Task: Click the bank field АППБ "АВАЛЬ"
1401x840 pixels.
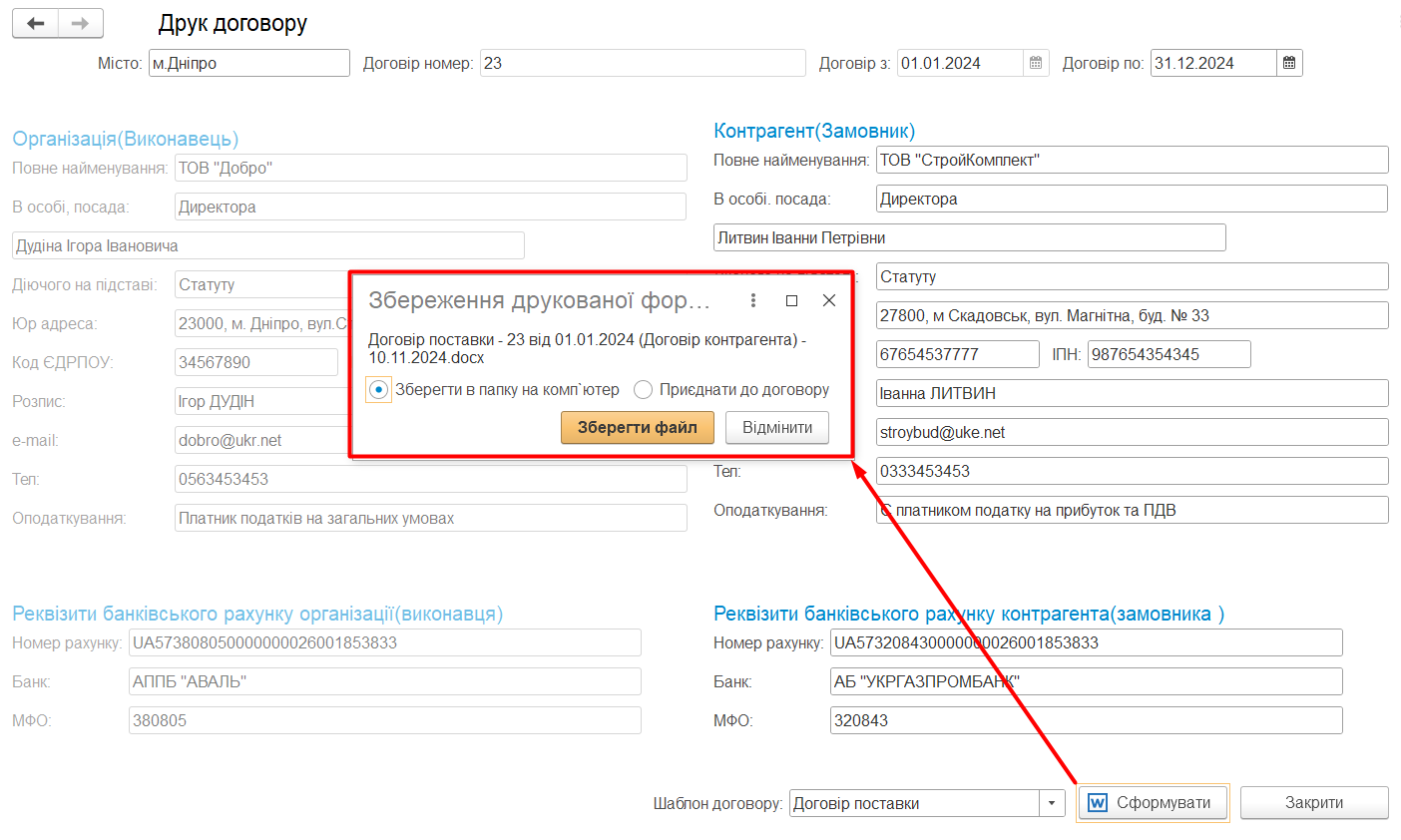Action: [385, 681]
